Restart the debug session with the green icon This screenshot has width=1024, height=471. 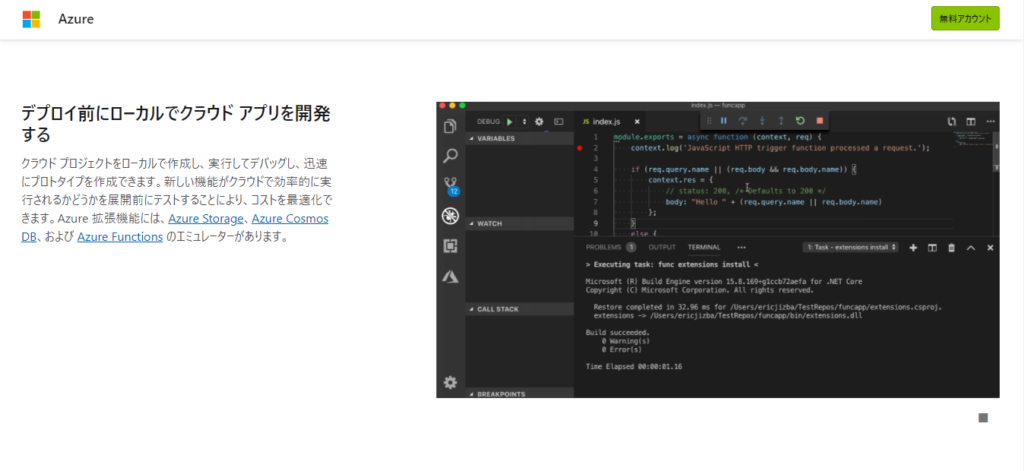tap(800, 121)
